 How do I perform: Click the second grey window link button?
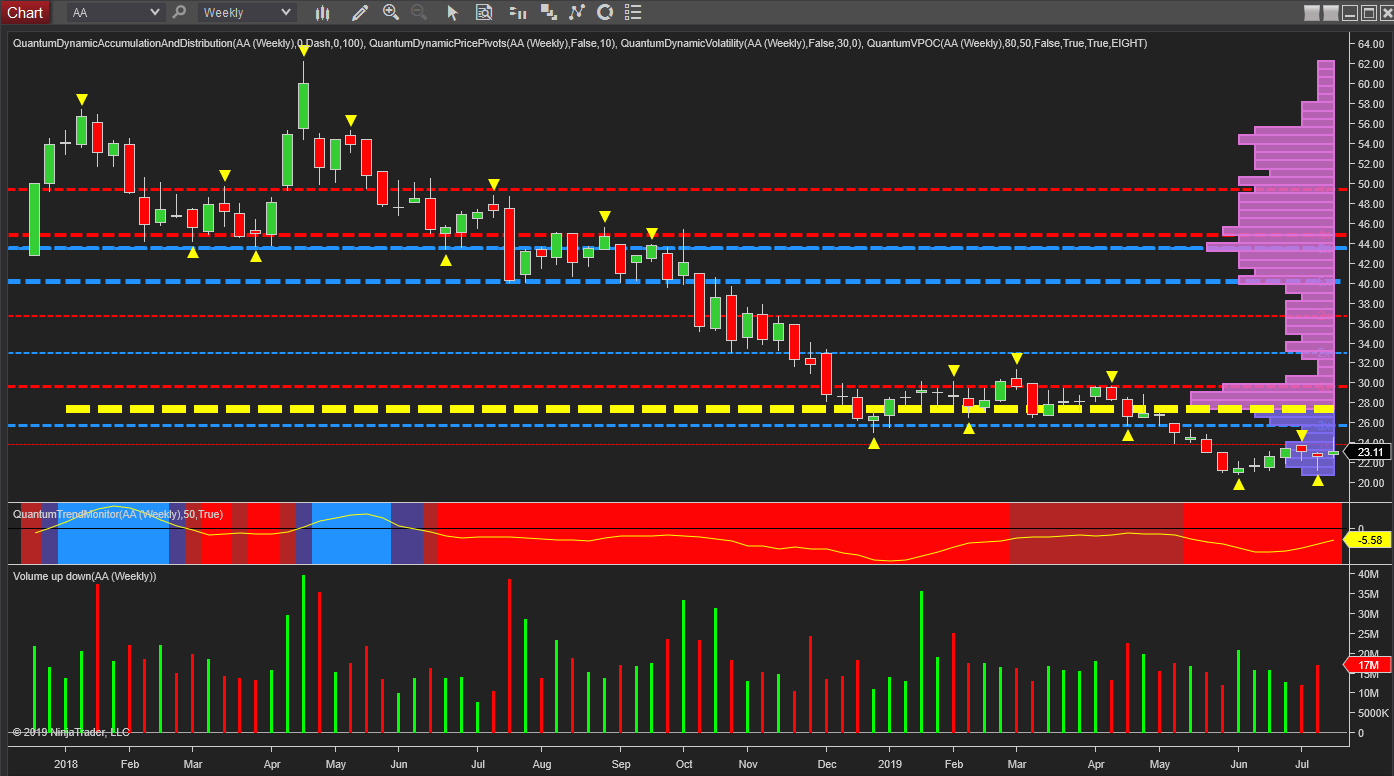(1330, 13)
